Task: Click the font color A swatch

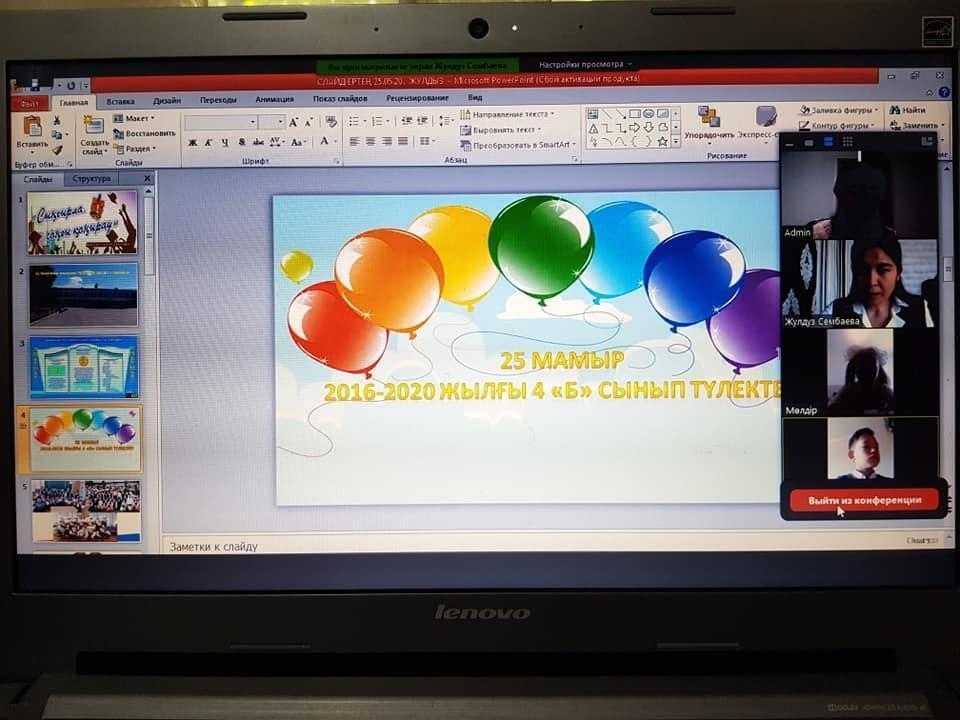Action: (x=324, y=141)
